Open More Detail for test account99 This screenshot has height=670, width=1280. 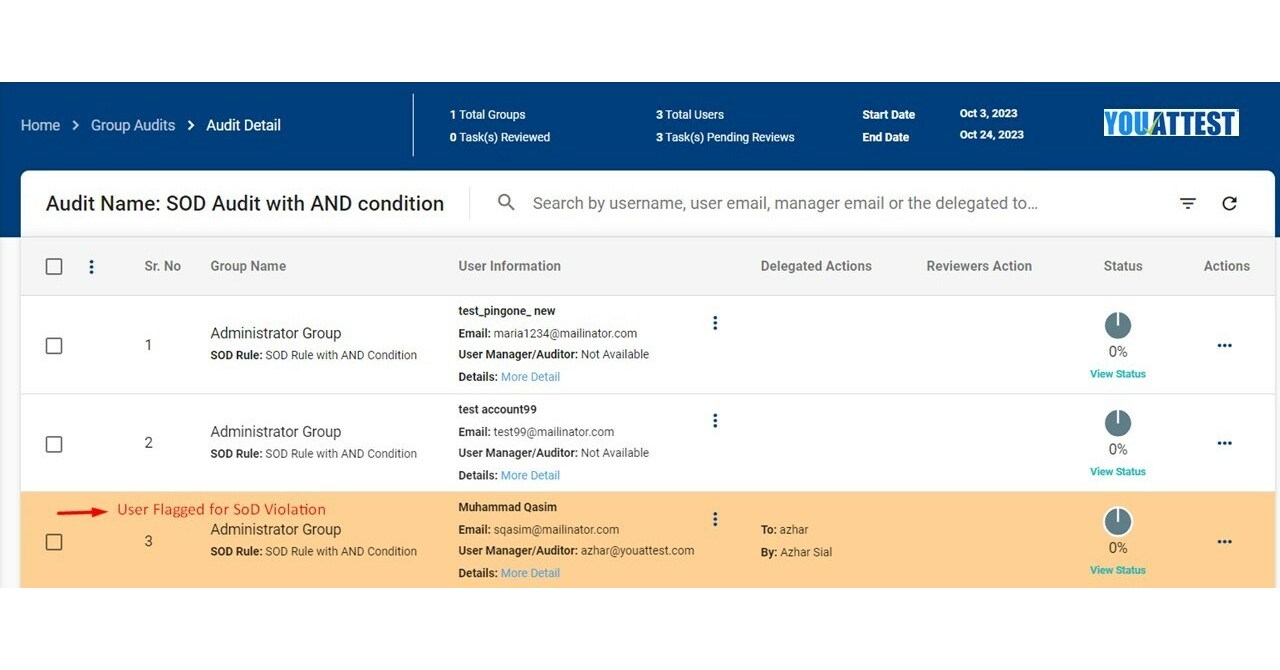(531, 475)
